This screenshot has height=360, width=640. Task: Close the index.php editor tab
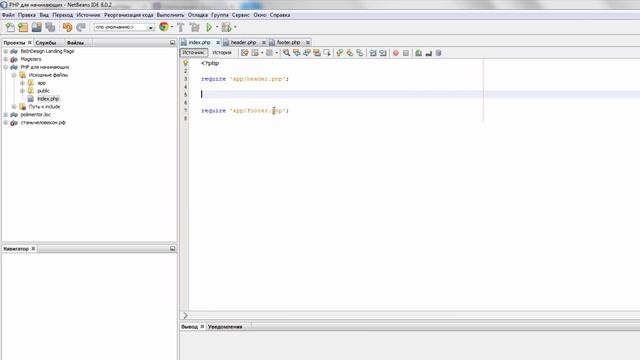click(x=218, y=42)
